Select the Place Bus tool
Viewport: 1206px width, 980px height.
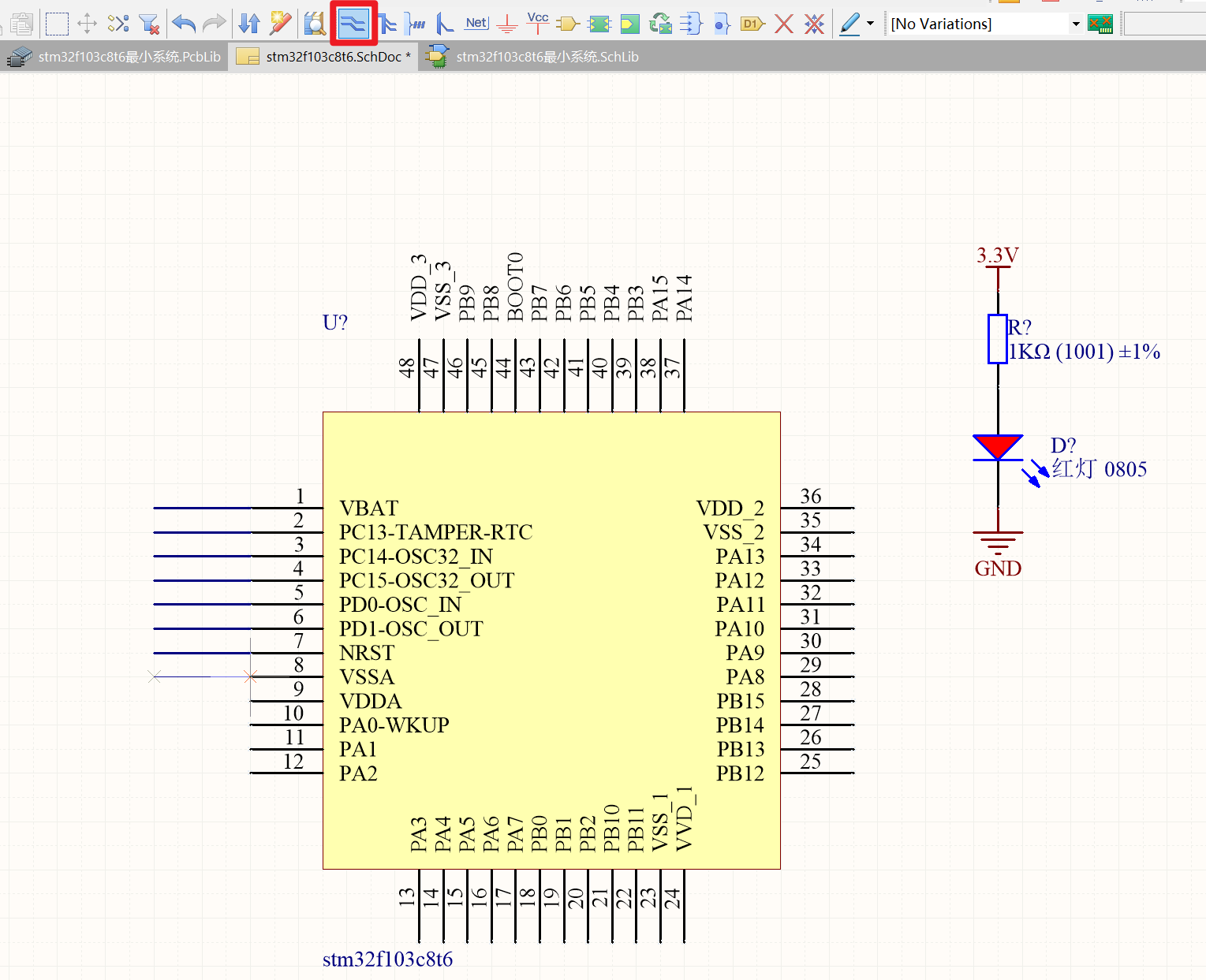(387, 24)
